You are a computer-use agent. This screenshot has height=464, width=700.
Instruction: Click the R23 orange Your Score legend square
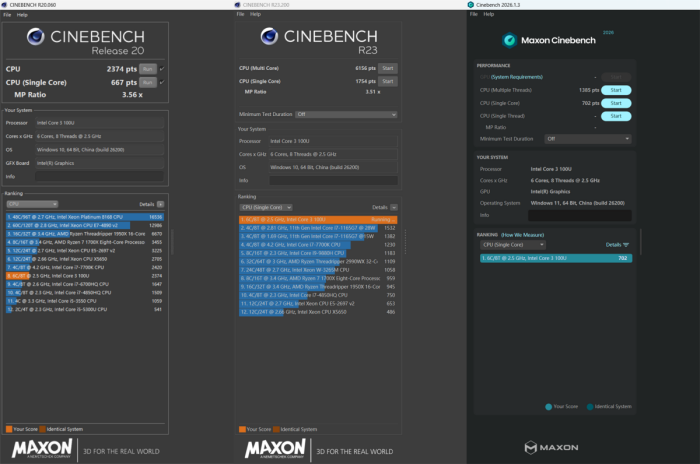(x=242, y=429)
